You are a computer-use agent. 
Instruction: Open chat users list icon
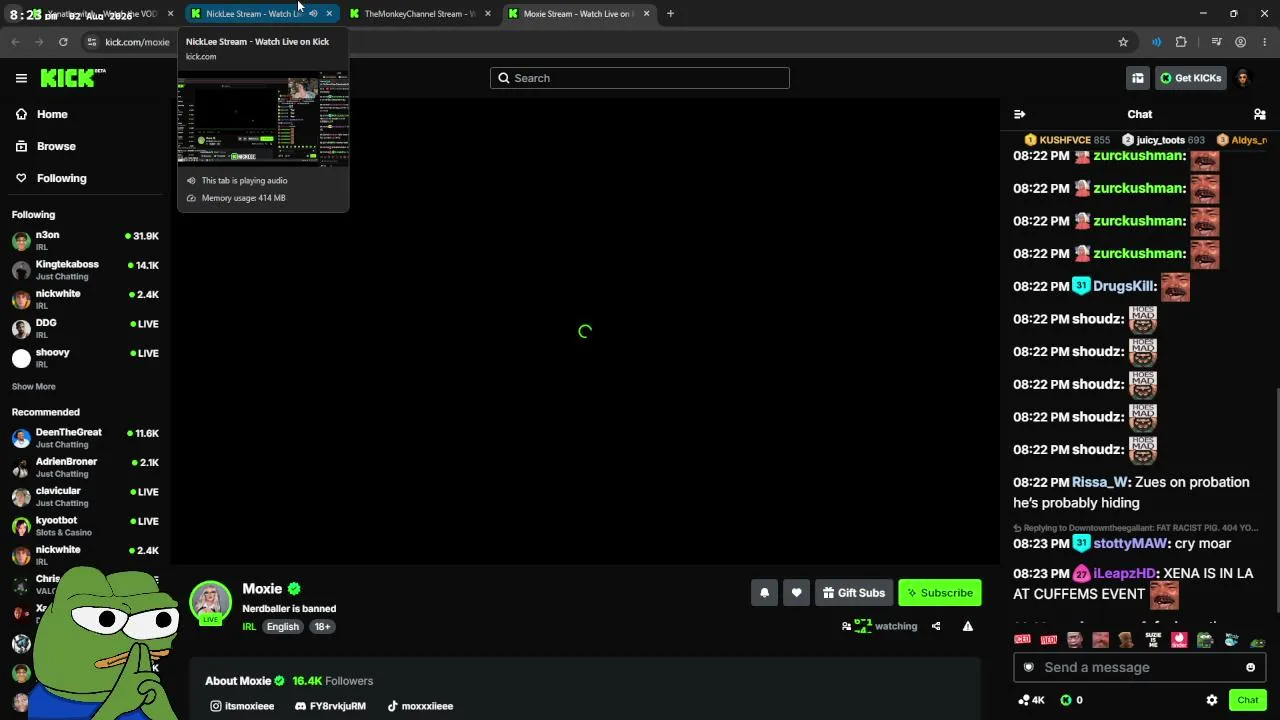[1259, 114]
